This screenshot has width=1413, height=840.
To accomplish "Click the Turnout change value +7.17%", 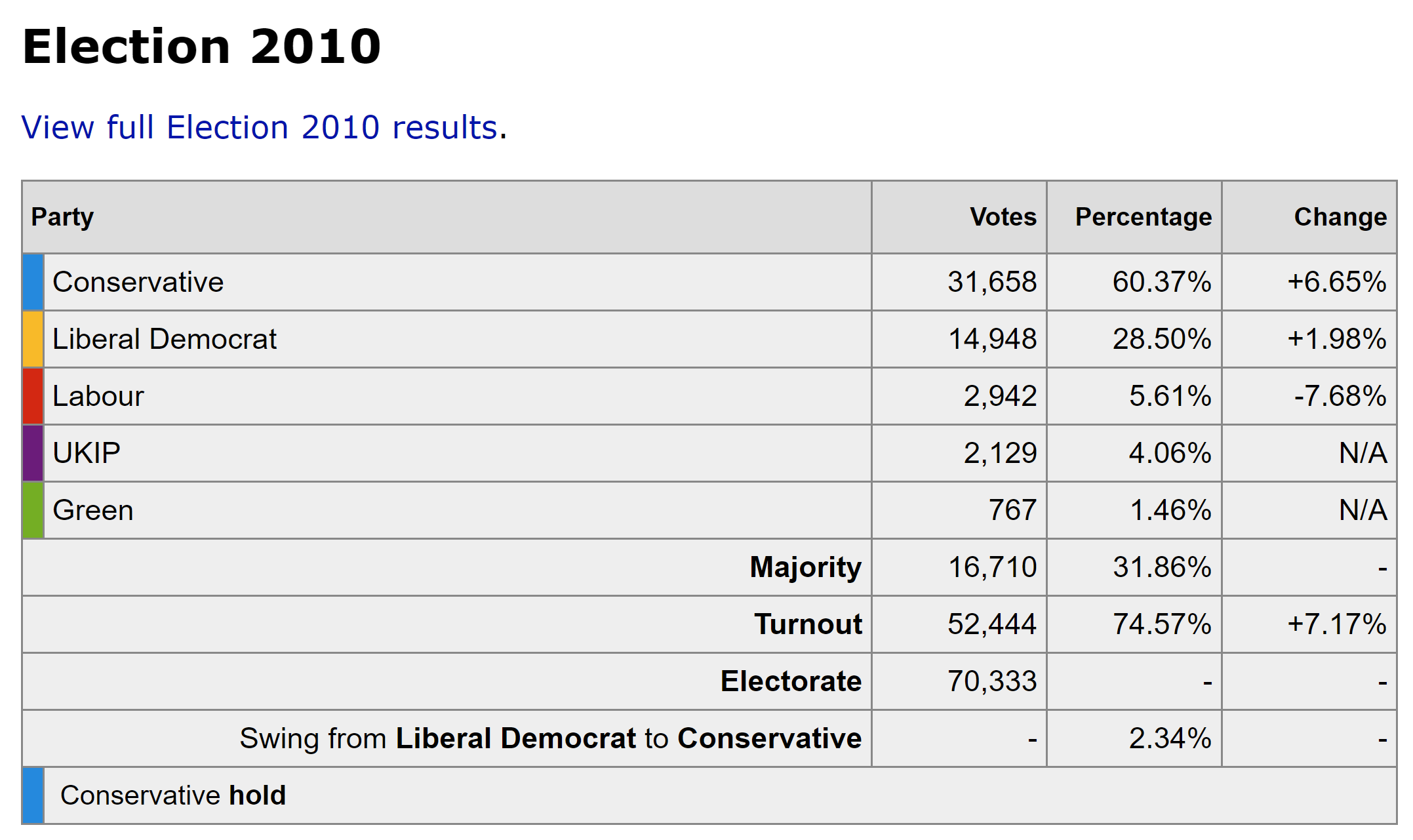I will coord(1336,624).
